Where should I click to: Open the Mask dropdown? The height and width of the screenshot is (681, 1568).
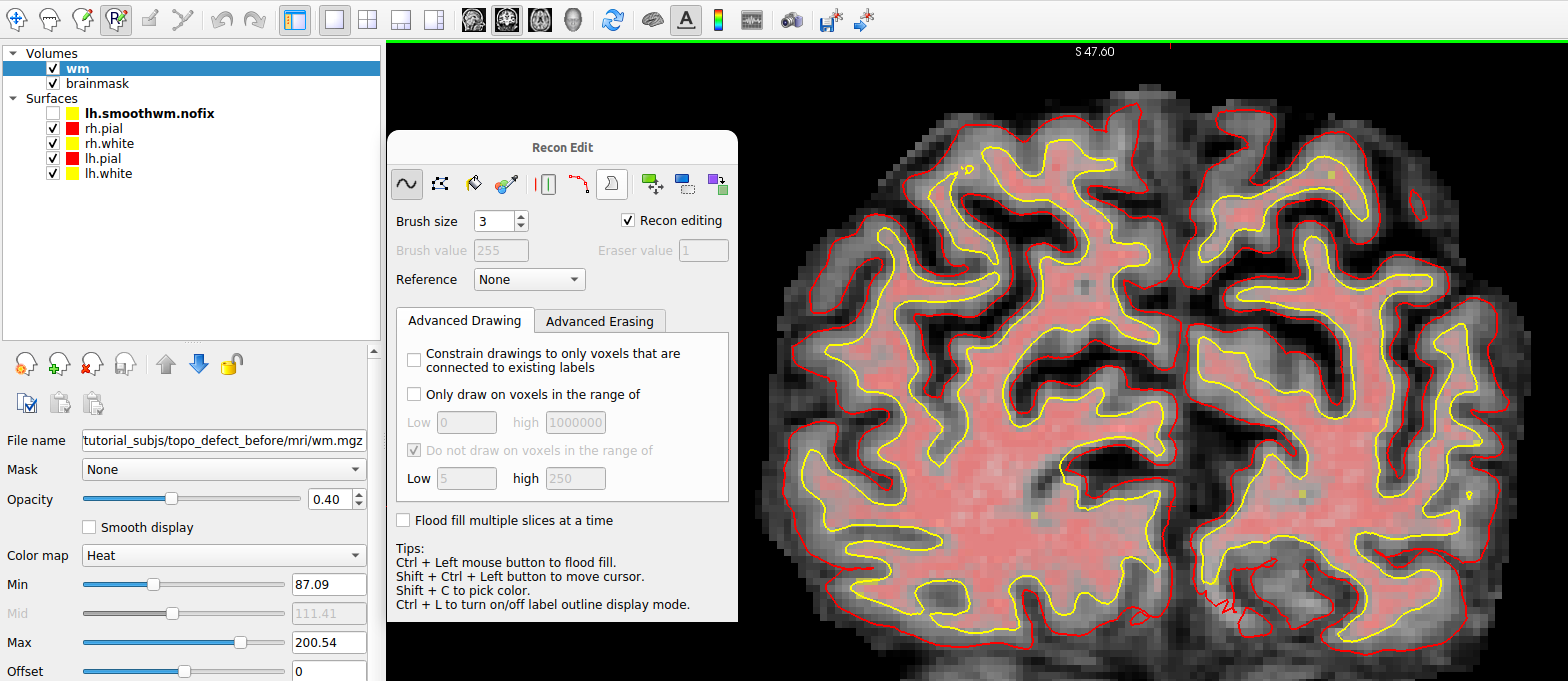[x=224, y=469]
